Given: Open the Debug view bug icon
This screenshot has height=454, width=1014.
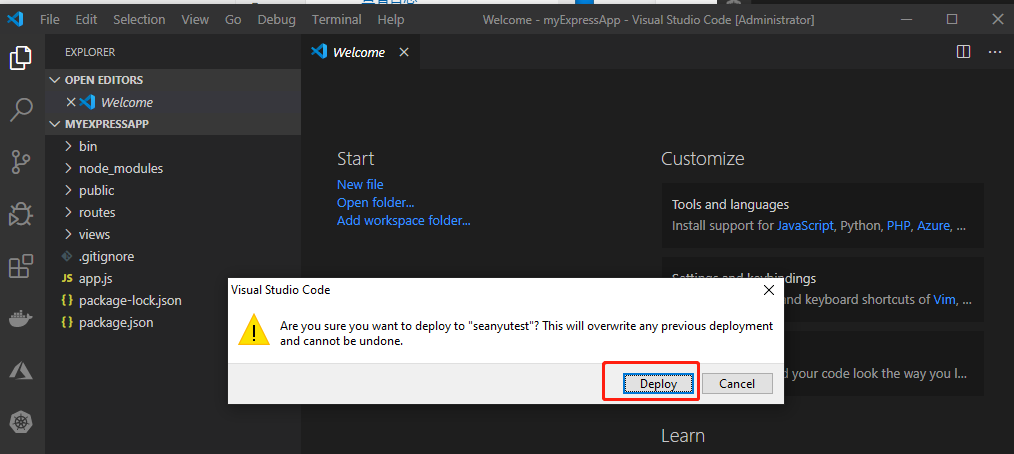Looking at the screenshot, I should (x=21, y=214).
